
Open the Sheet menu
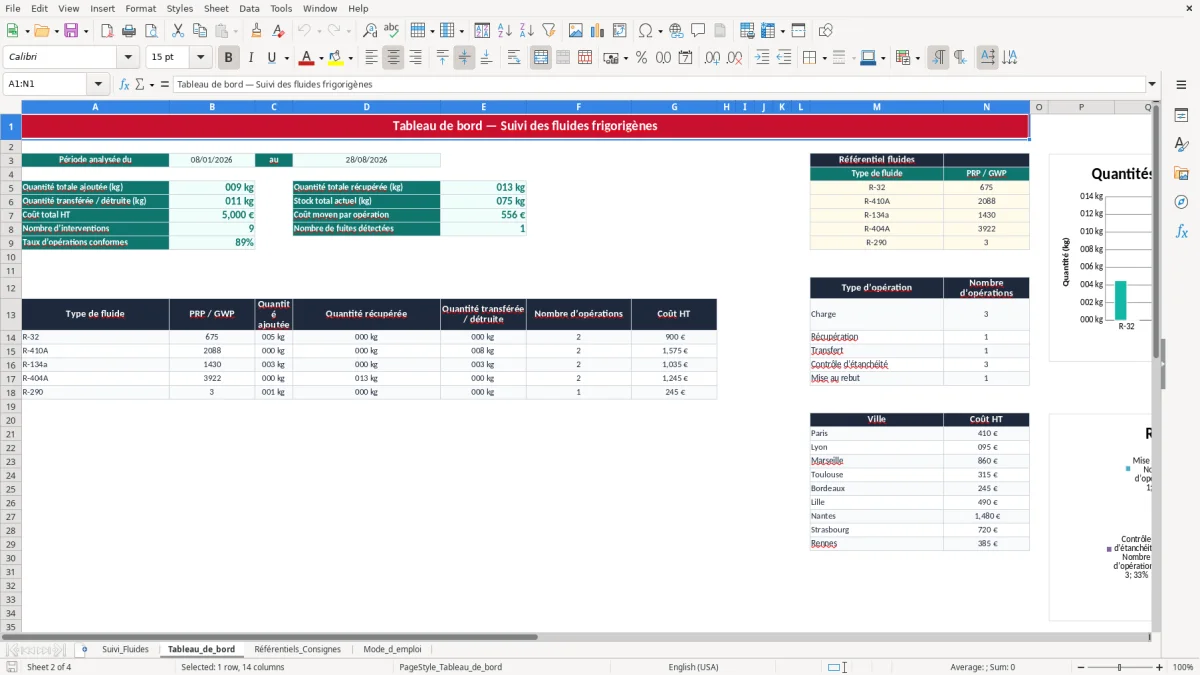(x=216, y=8)
